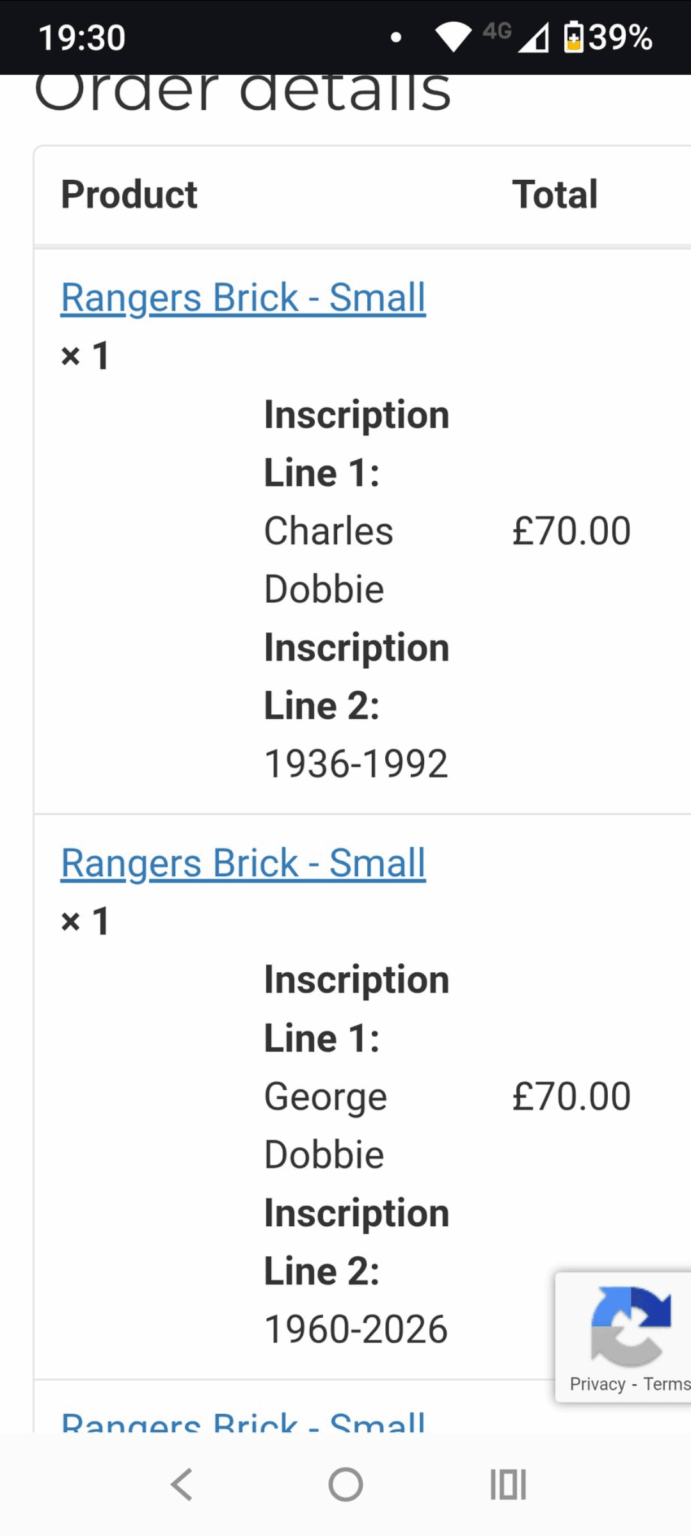Select the Product column header
This screenshot has width=691, height=1536.
(x=128, y=194)
